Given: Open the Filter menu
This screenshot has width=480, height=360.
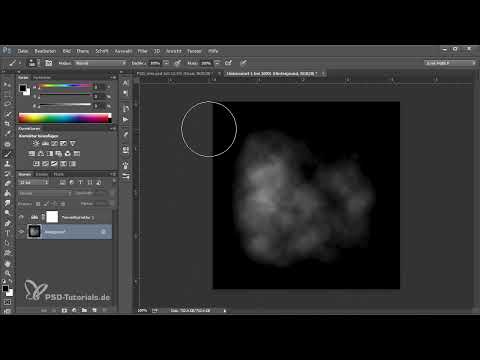Looking at the screenshot, I should click(x=142, y=51).
